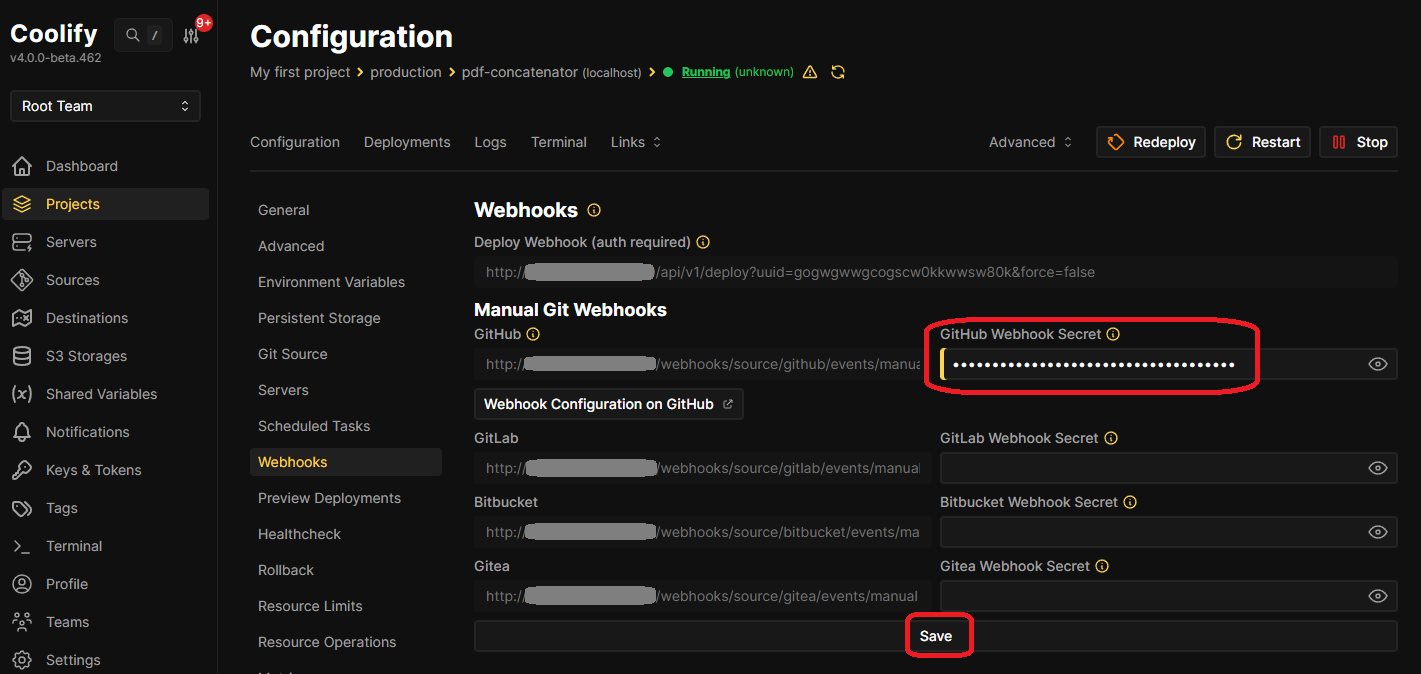Click info icon beside GitHub label
Image resolution: width=1421 pixels, height=674 pixels.
point(533,334)
